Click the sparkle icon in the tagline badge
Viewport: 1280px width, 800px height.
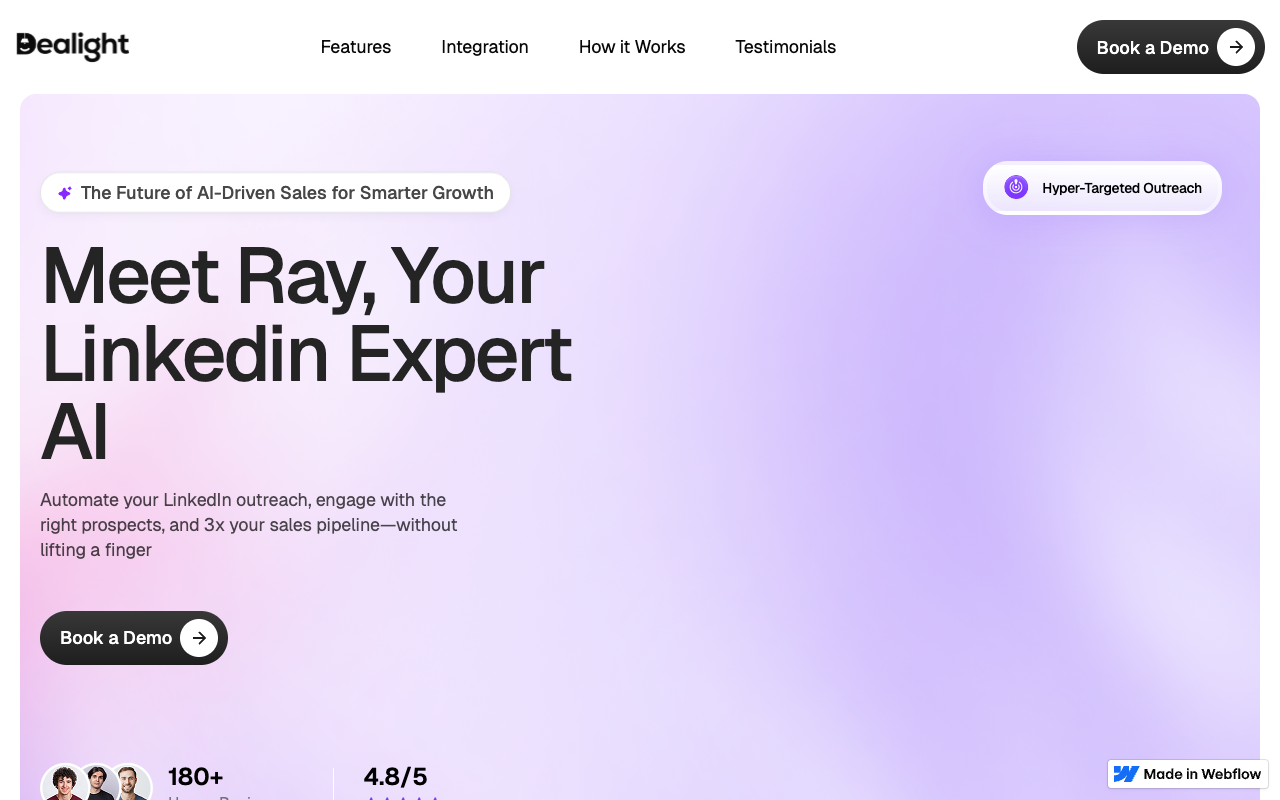click(x=65, y=193)
